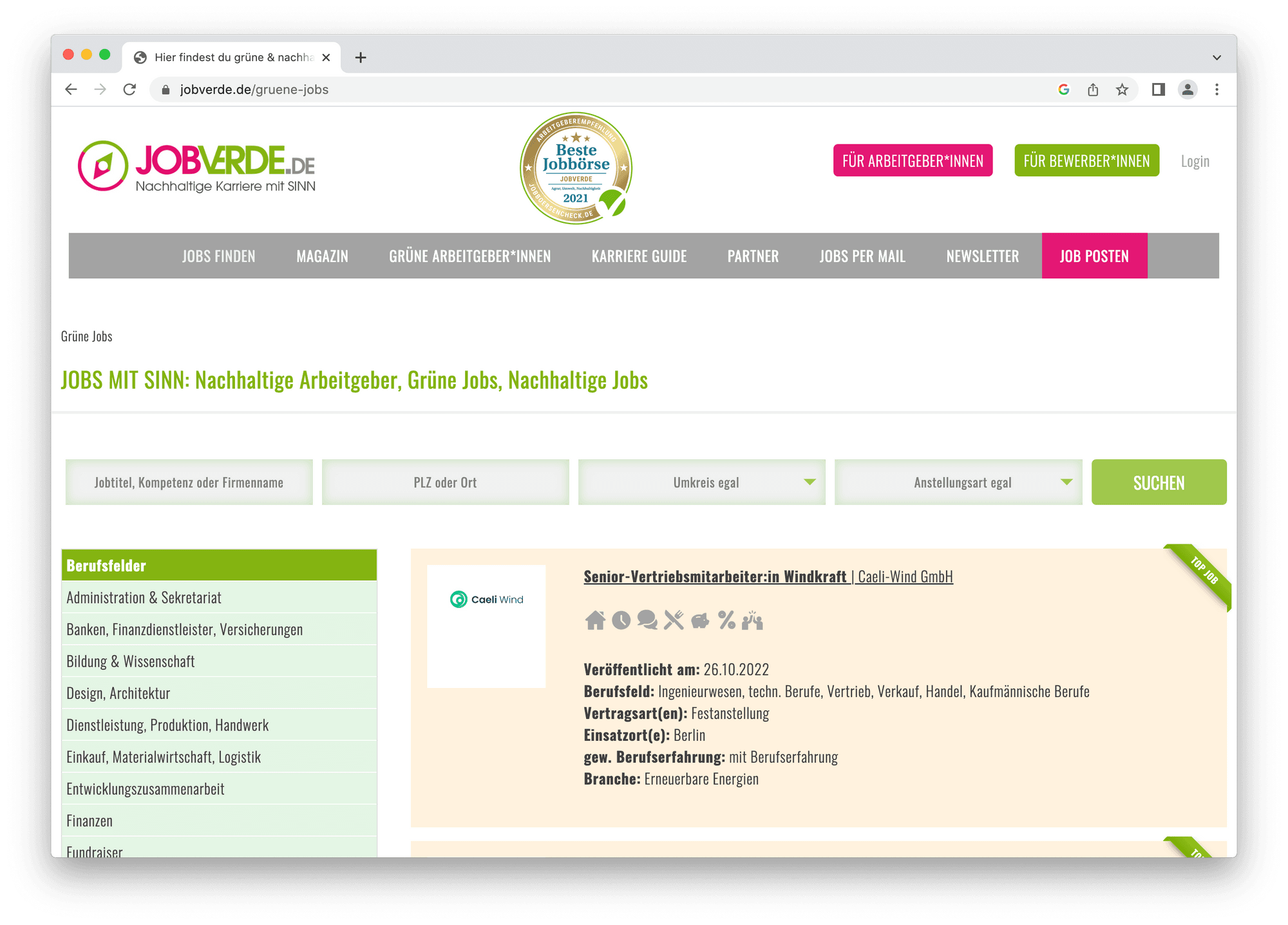This screenshot has height=925, width=1288.
Task: Click the home office benefit icon
Action: 595,620
